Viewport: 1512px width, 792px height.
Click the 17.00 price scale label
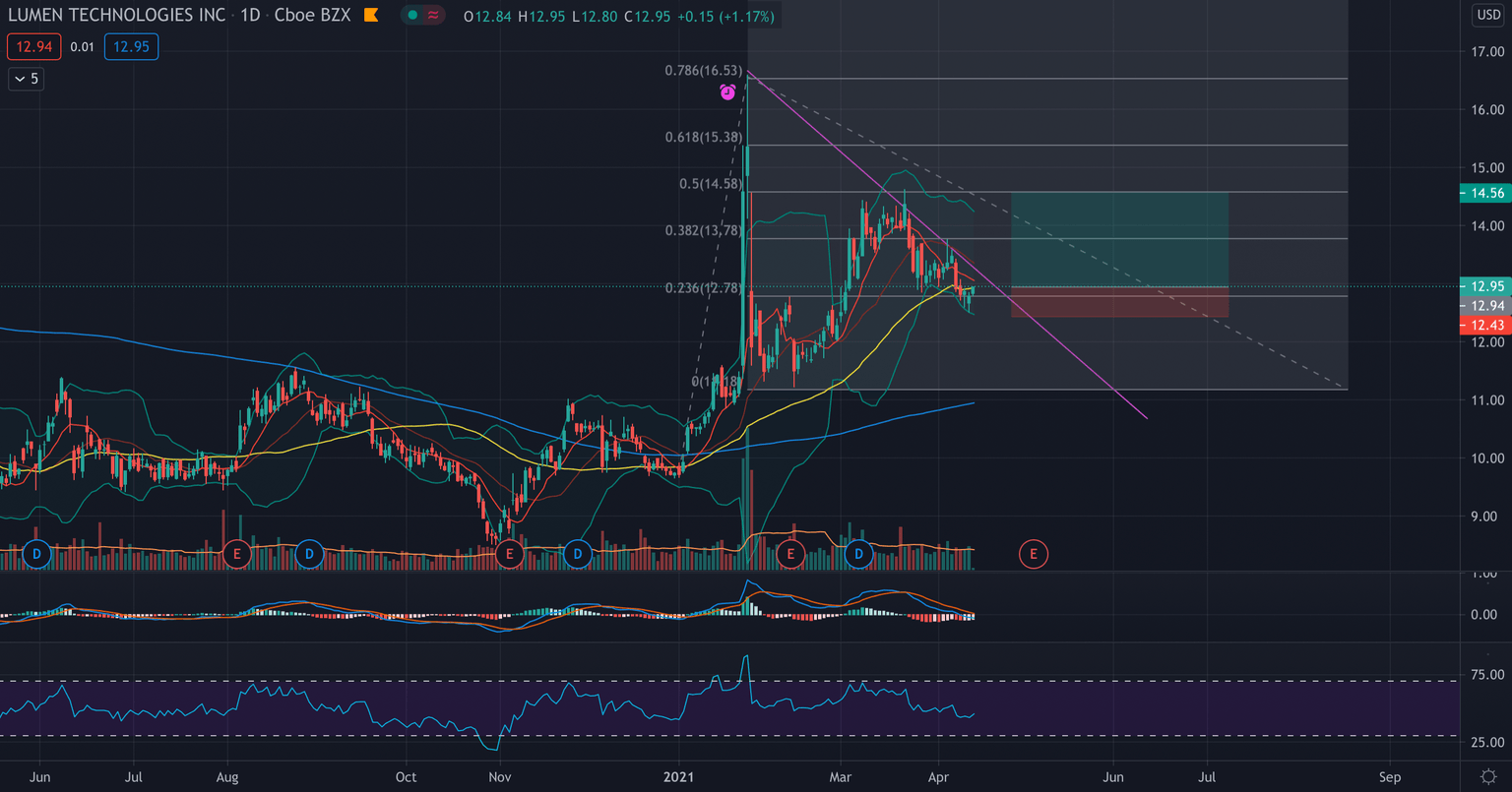(x=1486, y=51)
